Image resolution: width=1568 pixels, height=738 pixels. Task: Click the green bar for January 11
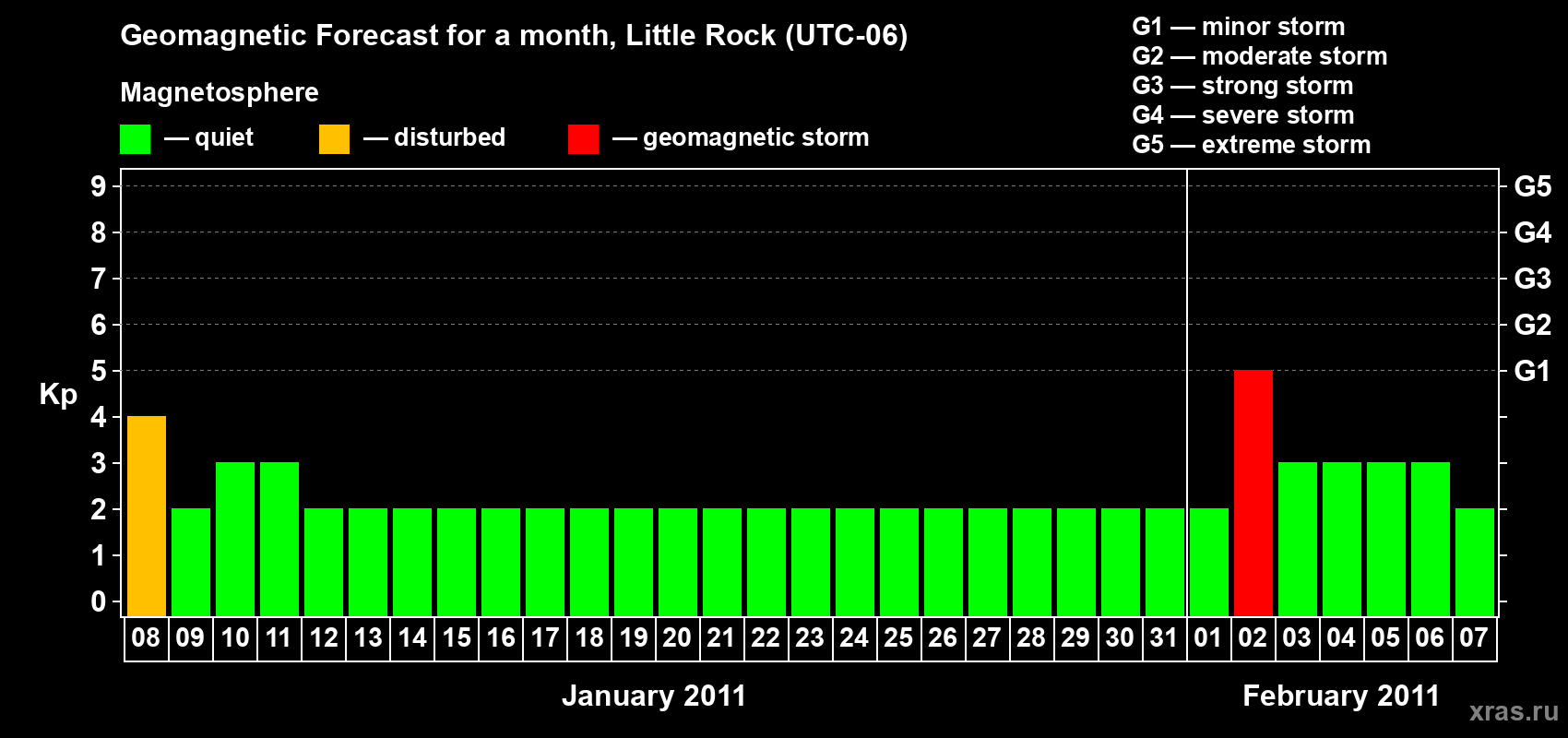tap(279, 540)
